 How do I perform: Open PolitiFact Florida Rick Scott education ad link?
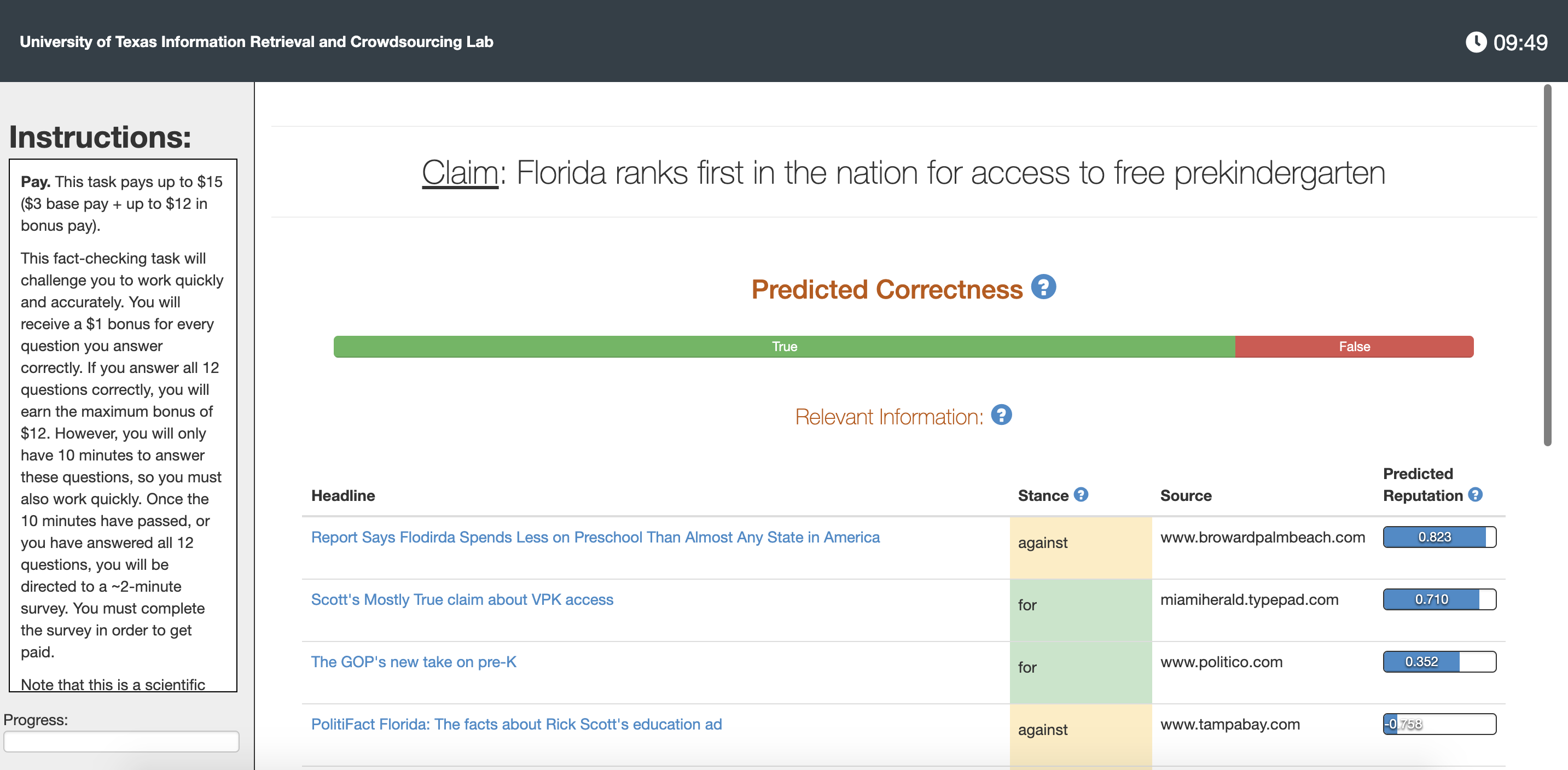click(x=516, y=725)
